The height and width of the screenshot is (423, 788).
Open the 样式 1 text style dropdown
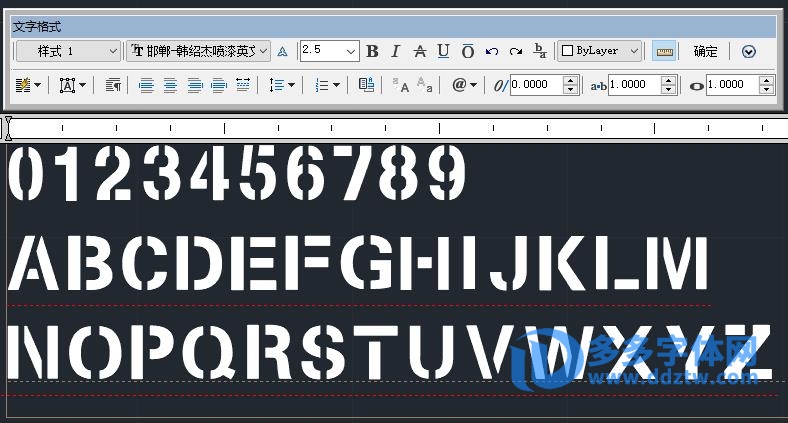tap(69, 51)
